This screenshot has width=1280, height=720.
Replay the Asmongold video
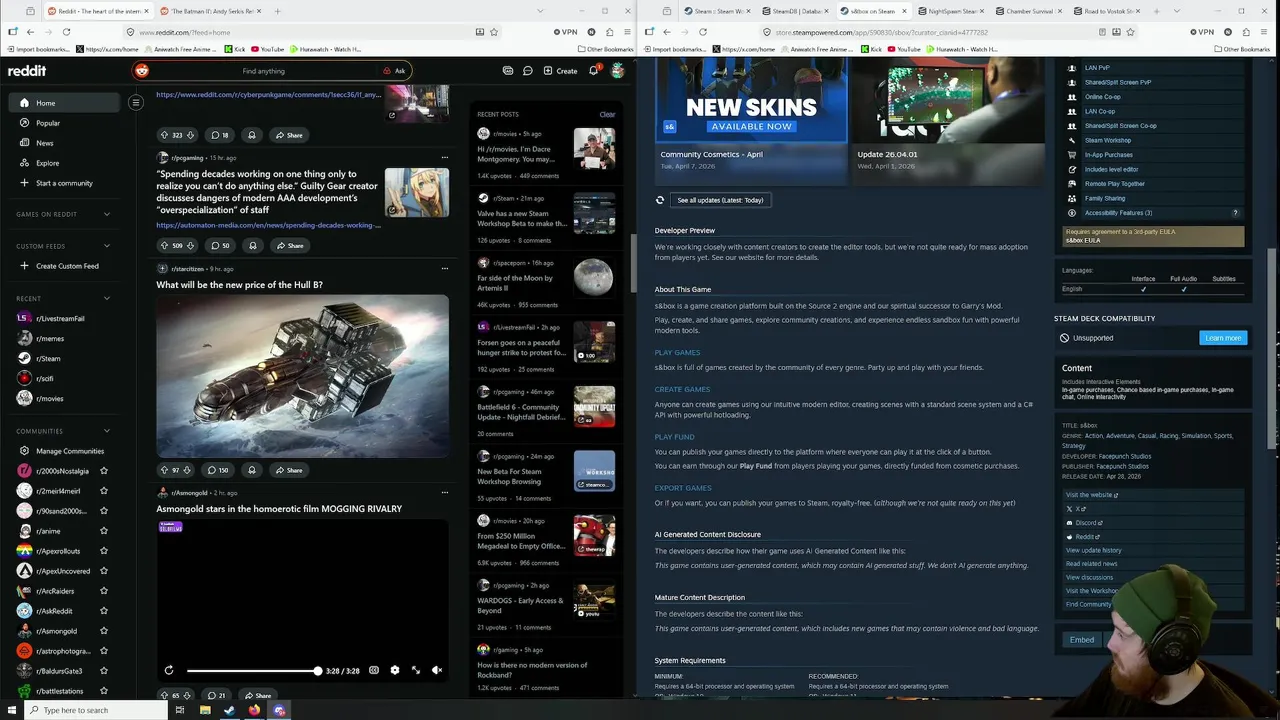pos(169,670)
